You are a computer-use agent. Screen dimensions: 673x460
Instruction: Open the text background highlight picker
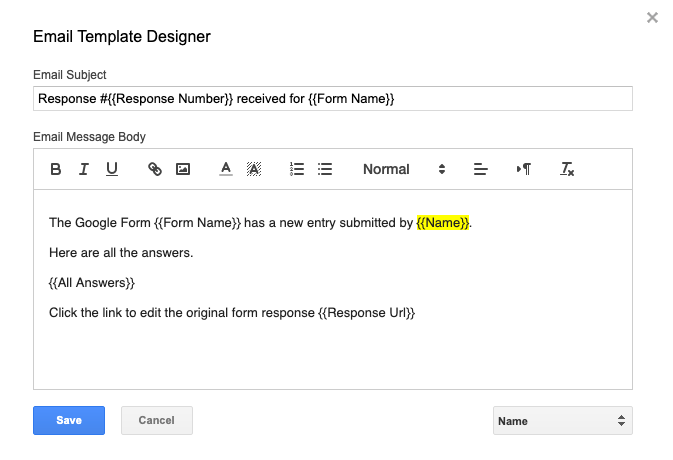pyautogui.click(x=254, y=169)
